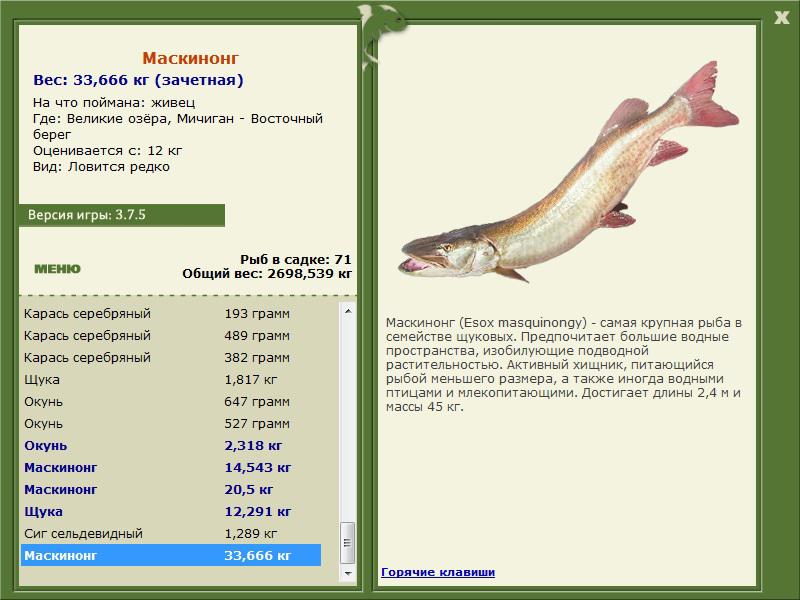Select Сиг сельдевидный 1,289 кг row

(x=171, y=533)
